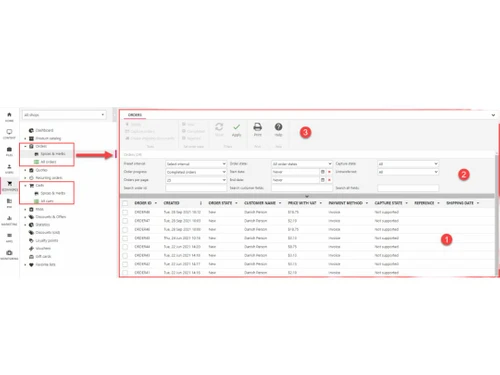The width and height of the screenshot is (500, 375).
Task: Click the Favorite lists heart icon
Action: click(x=31, y=265)
